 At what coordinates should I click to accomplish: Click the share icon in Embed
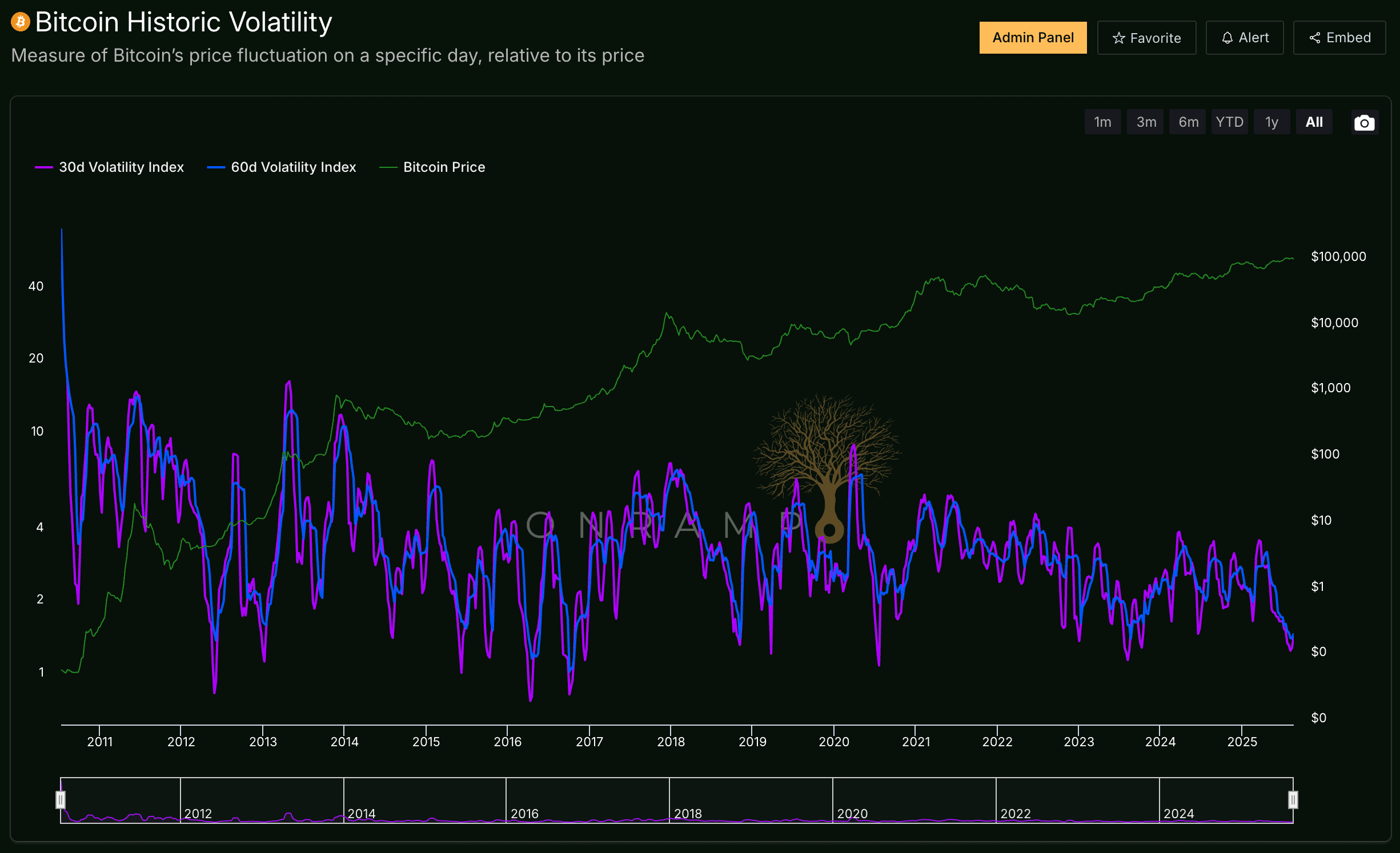coord(1315,38)
